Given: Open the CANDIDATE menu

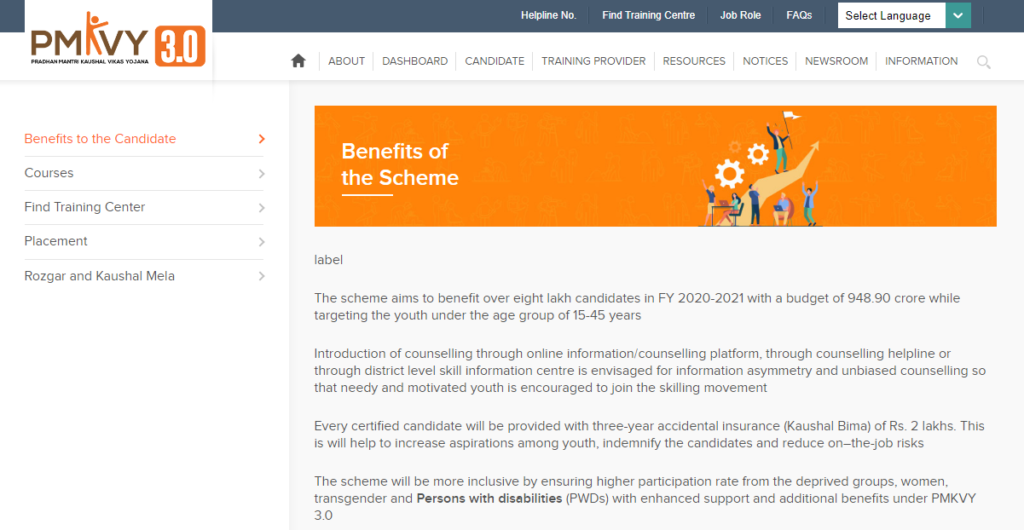Looking at the screenshot, I should point(494,61).
